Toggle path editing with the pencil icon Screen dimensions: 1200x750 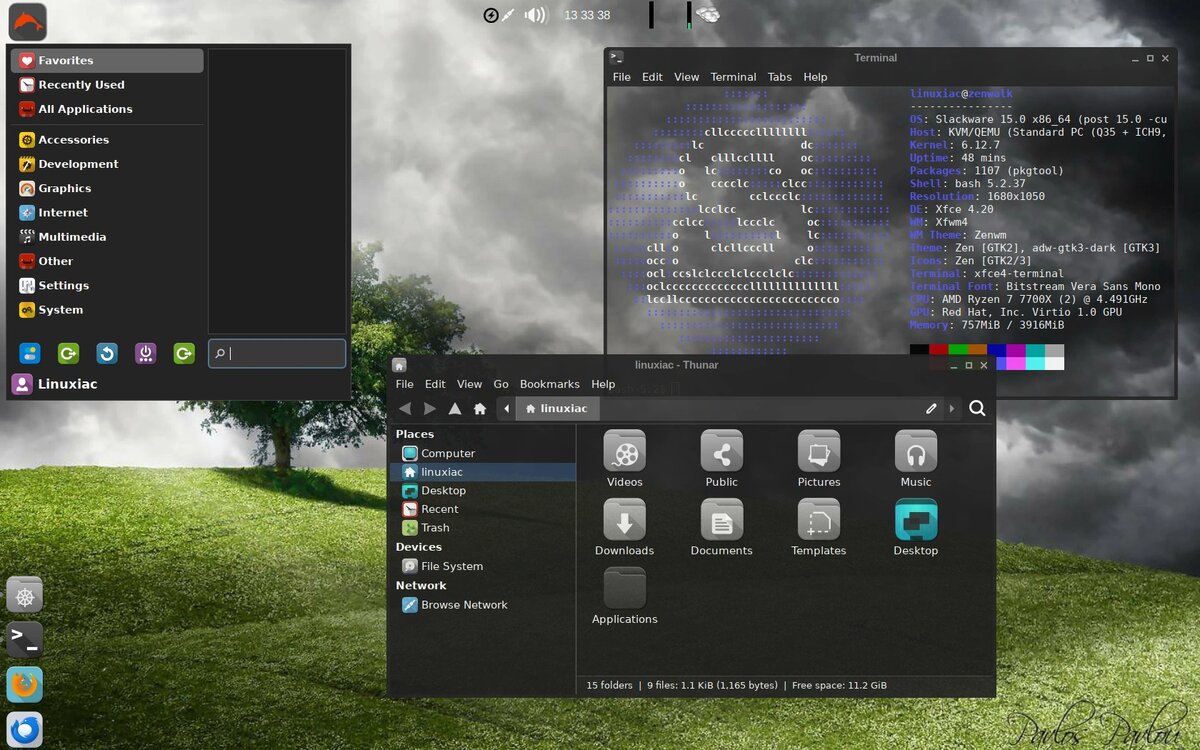point(931,408)
